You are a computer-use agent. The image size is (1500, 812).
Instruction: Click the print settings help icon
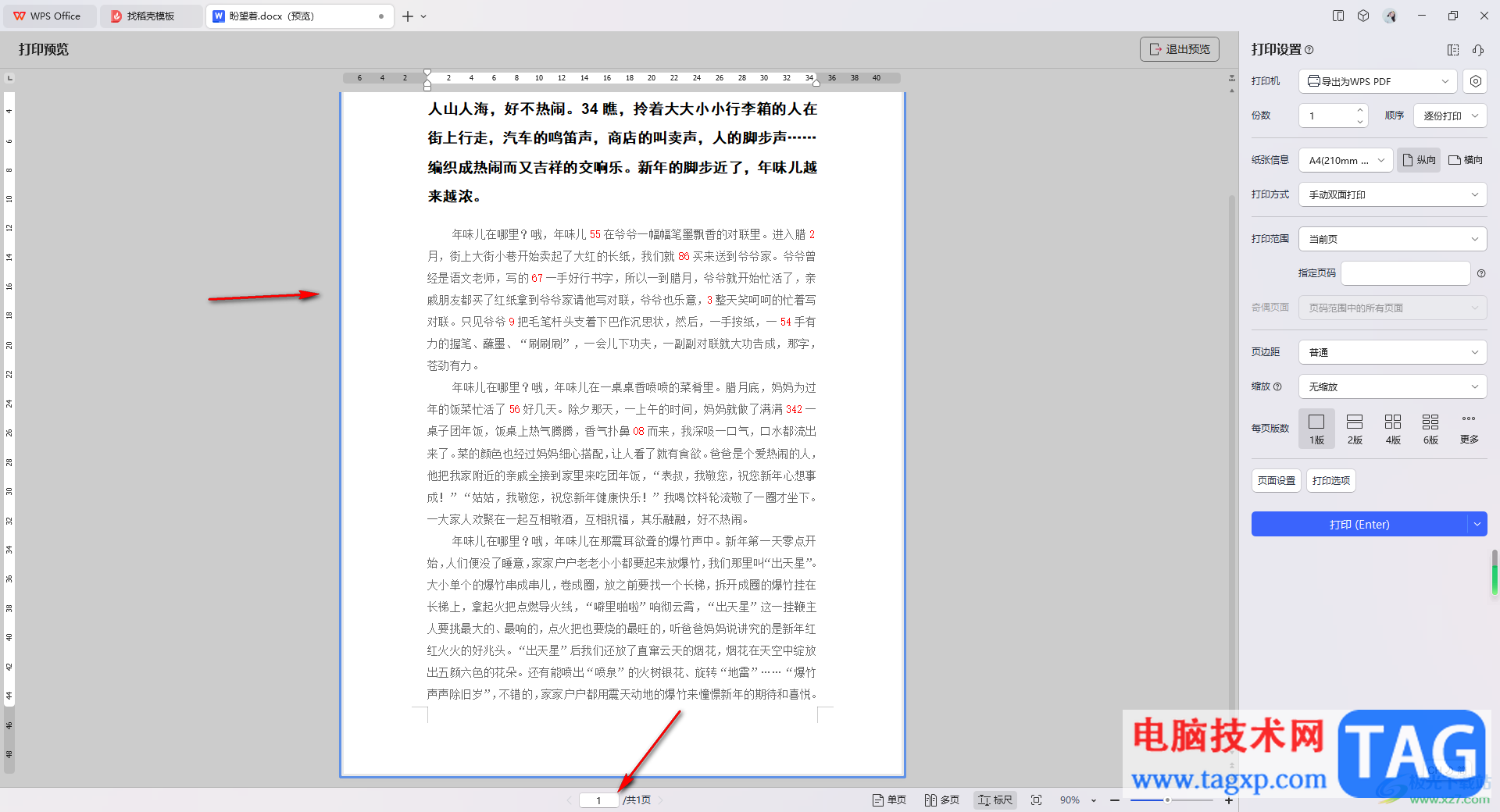(x=1309, y=50)
